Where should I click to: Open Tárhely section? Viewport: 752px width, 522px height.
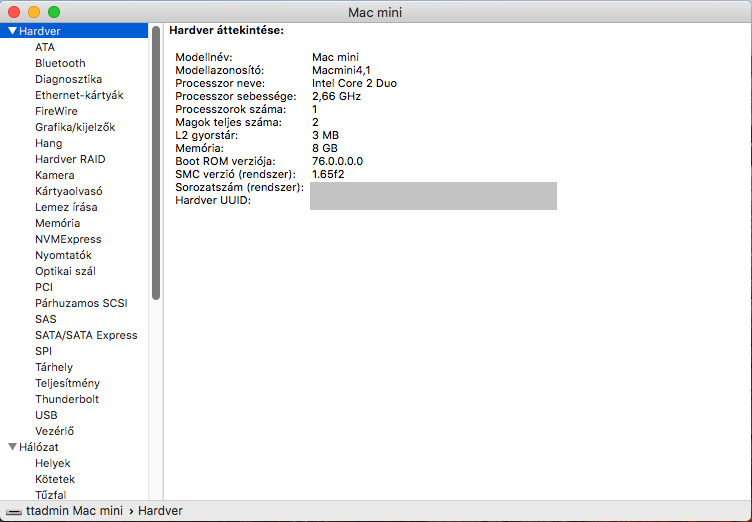[54, 367]
